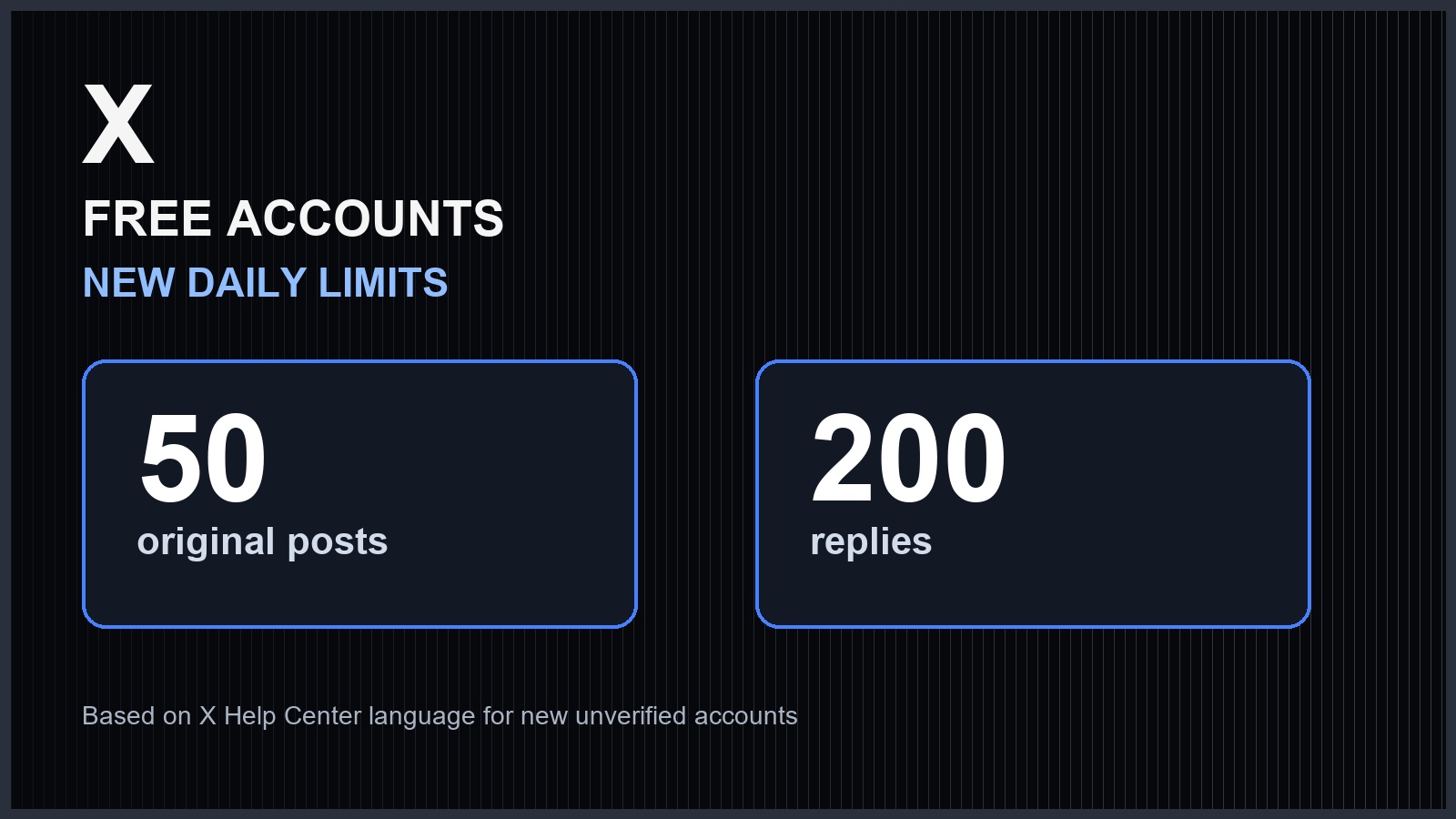Click the word 'posts' in the left card
1456x819 pixels.
338,542
